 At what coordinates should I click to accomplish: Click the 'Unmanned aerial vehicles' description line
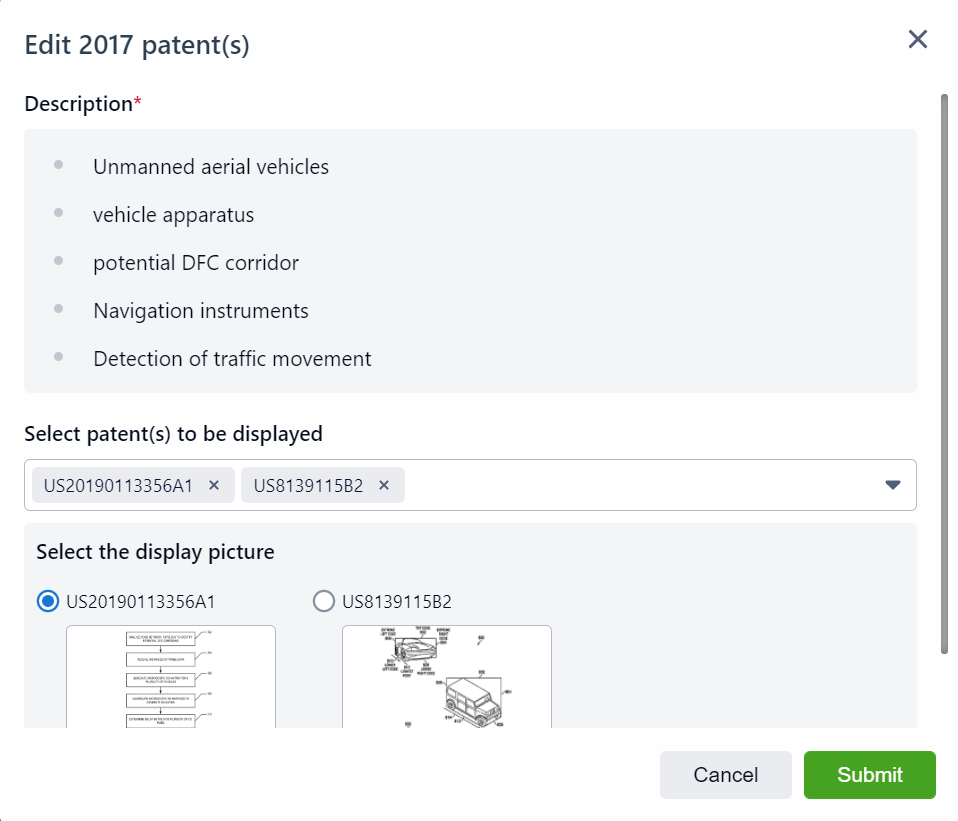pyautogui.click(x=211, y=167)
